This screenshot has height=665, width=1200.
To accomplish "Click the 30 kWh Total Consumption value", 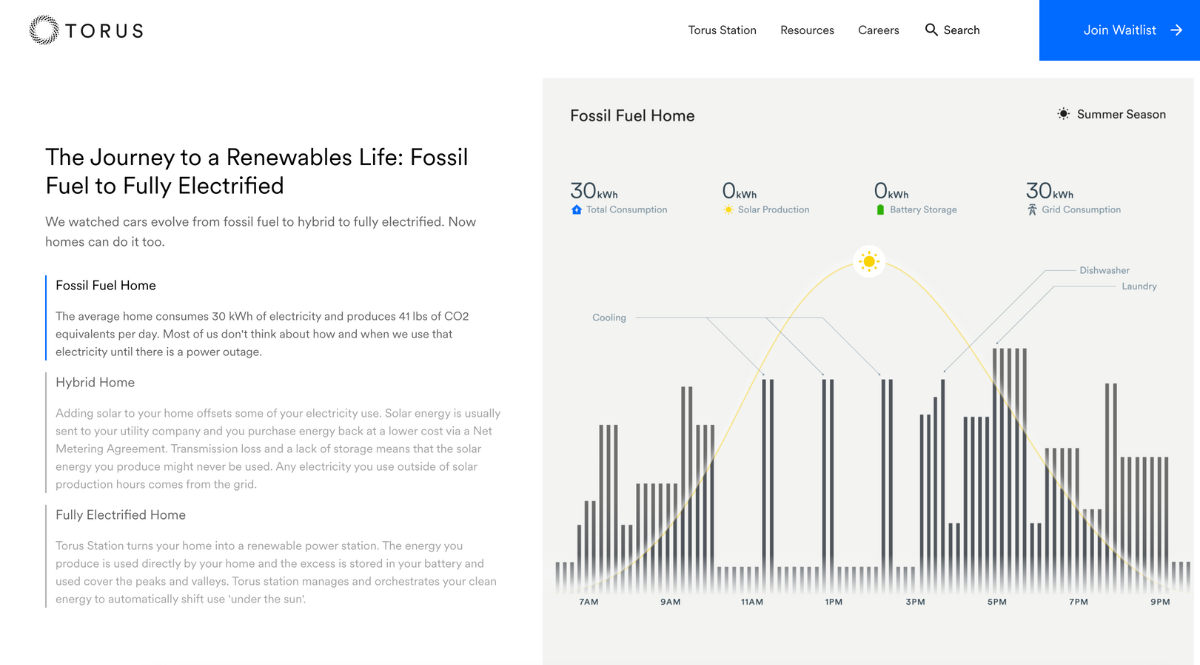I will click(594, 190).
